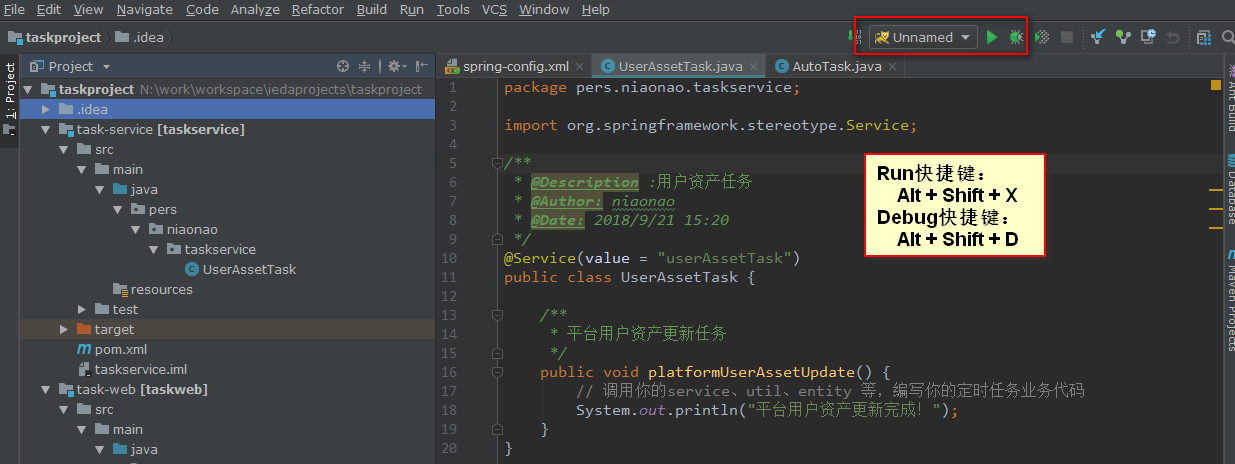Expand the target folder
This screenshot has width=1235, height=464.
click(x=65, y=329)
